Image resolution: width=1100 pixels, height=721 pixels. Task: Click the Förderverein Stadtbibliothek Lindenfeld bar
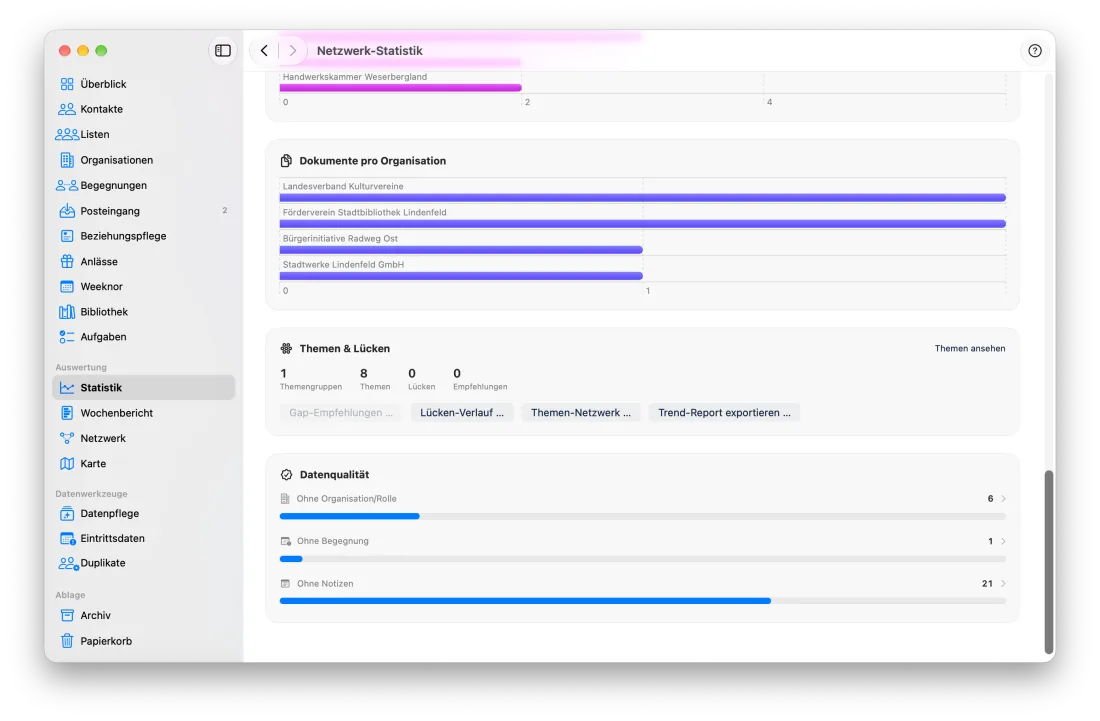pyautogui.click(x=643, y=224)
